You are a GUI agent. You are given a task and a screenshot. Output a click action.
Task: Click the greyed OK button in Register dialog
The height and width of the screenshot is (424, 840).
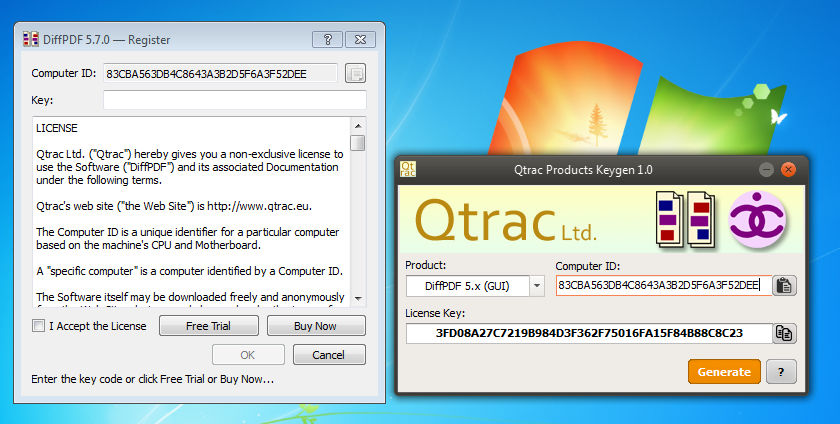pyautogui.click(x=248, y=355)
